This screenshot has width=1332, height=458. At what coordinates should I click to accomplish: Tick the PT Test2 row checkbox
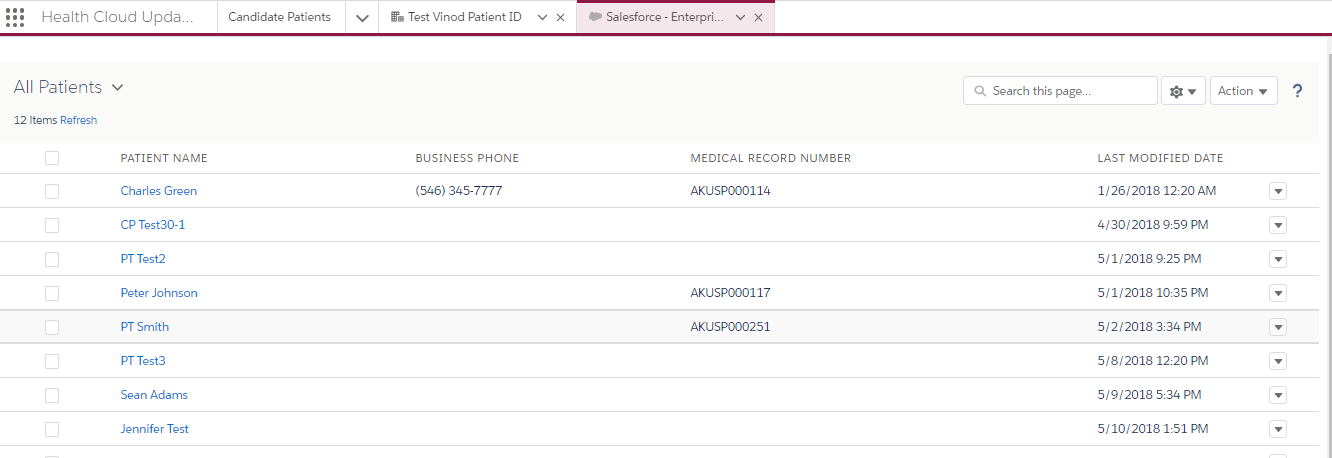[52, 259]
